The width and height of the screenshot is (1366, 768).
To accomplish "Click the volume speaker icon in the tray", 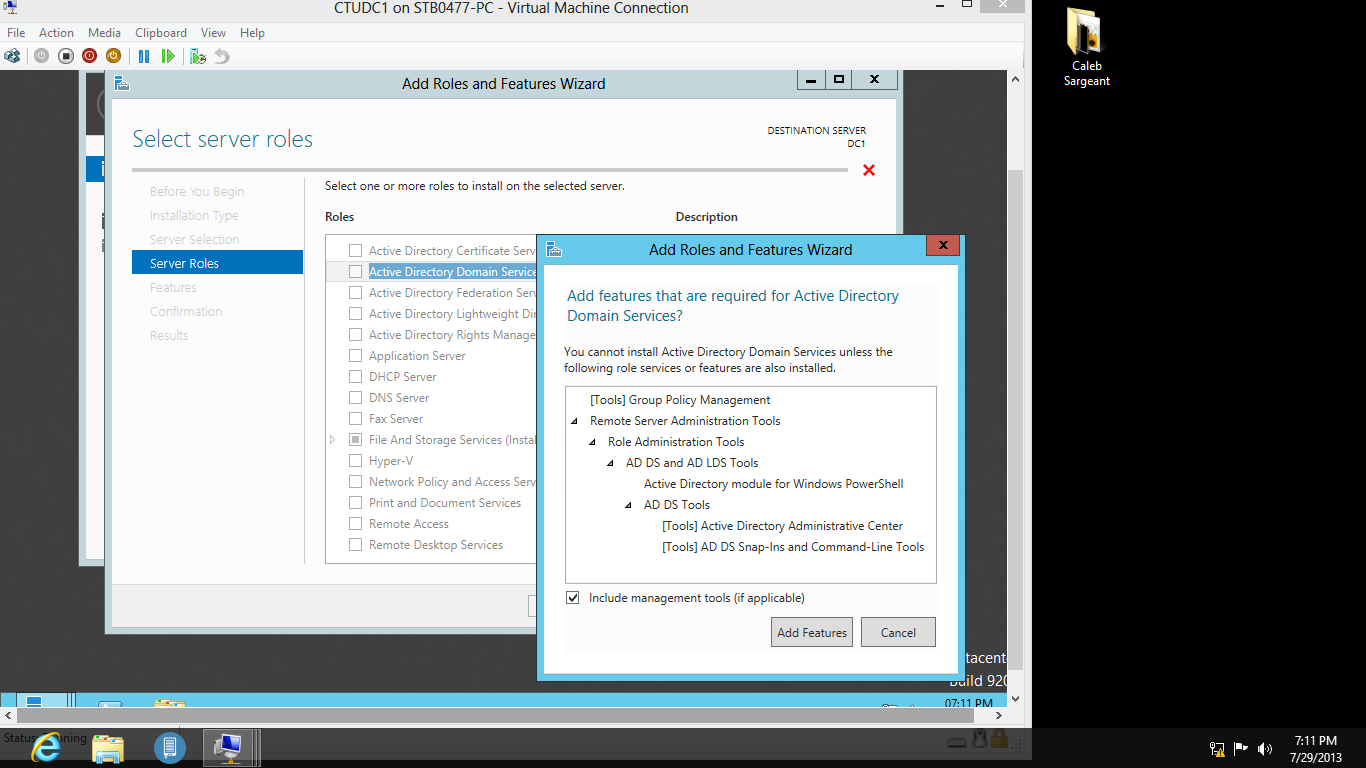I will (1265, 748).
